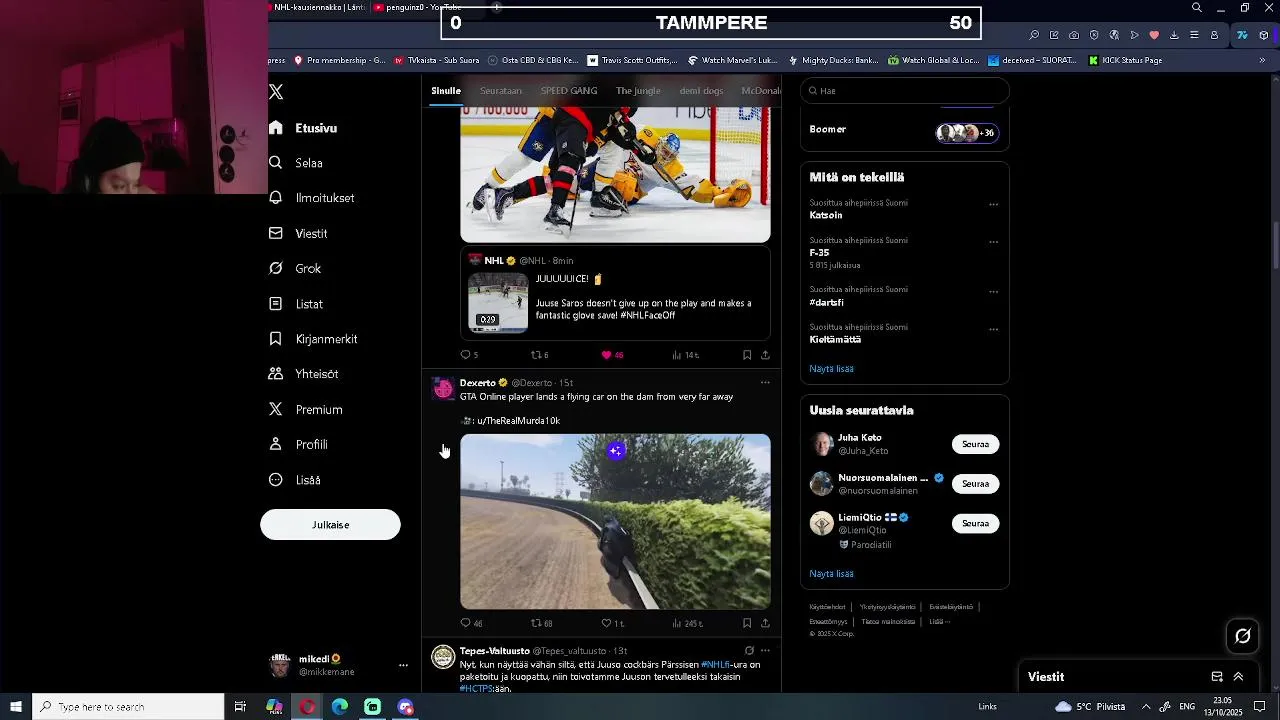Open Windows Start menu
The height and width of the screenshot is (720, 1280).
(x=16, y=707)
